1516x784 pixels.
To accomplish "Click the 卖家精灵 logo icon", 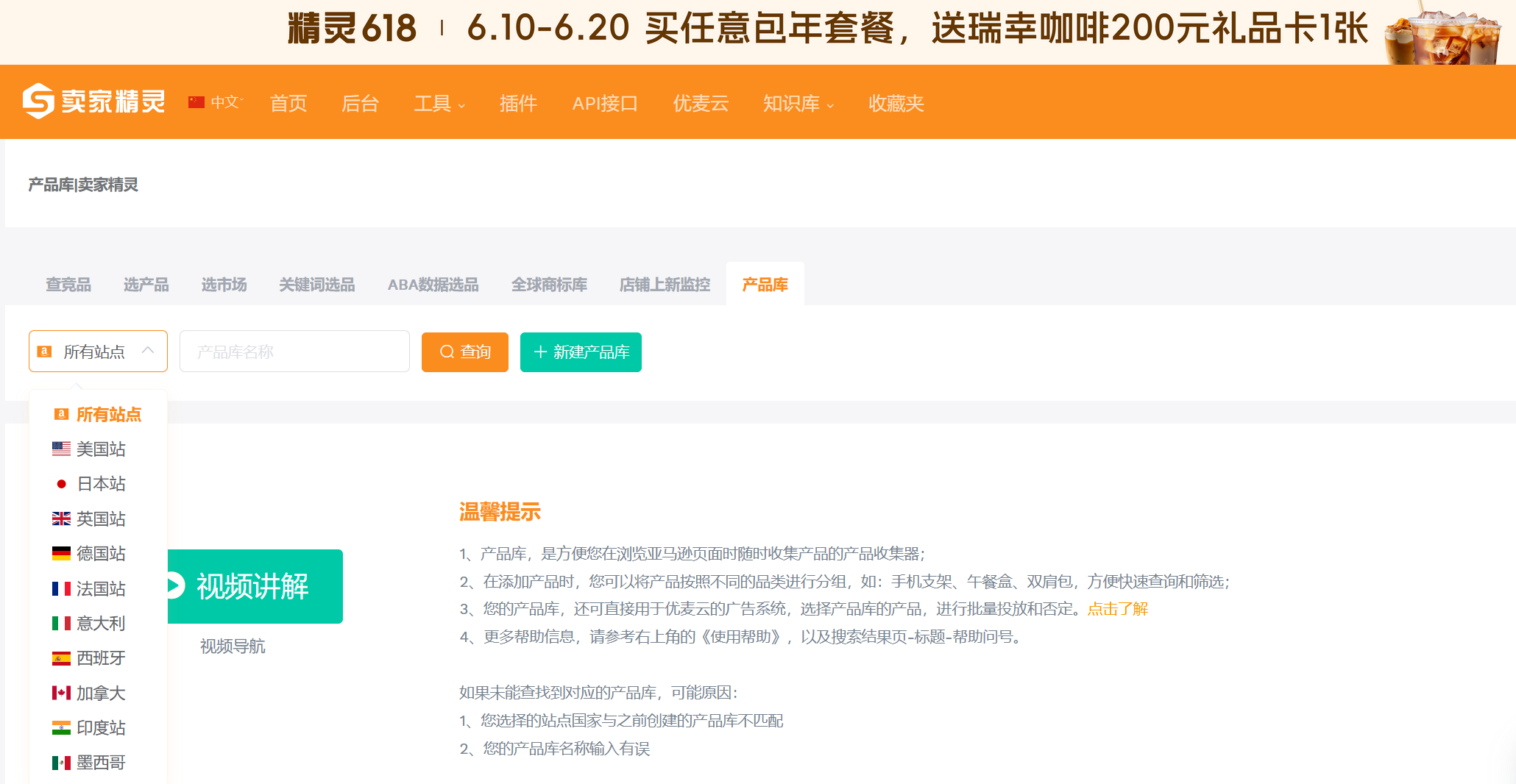I will coord(38,101).
